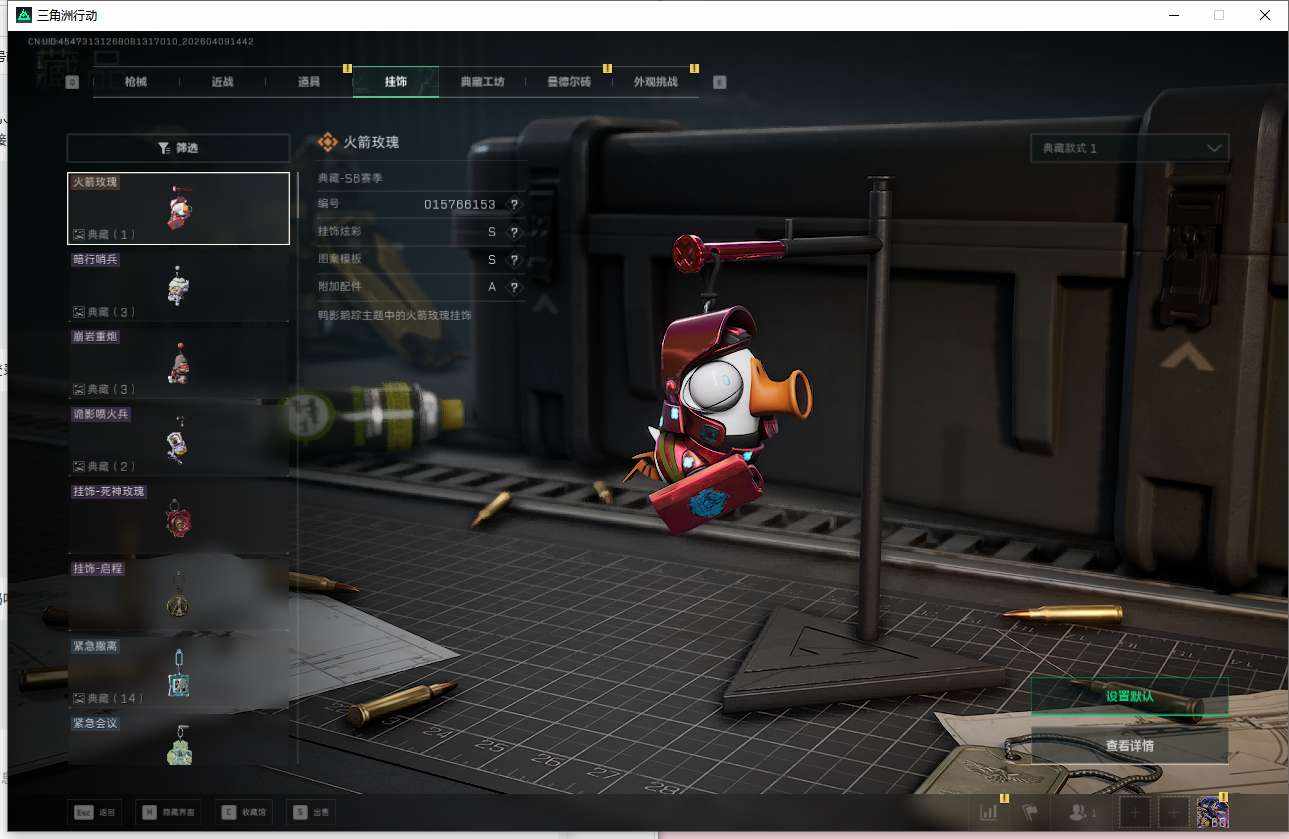This screenshot has height=839, width=1289.
Task: Pick the 诡影喷火兵 charm item
Action: click(178, 440)
